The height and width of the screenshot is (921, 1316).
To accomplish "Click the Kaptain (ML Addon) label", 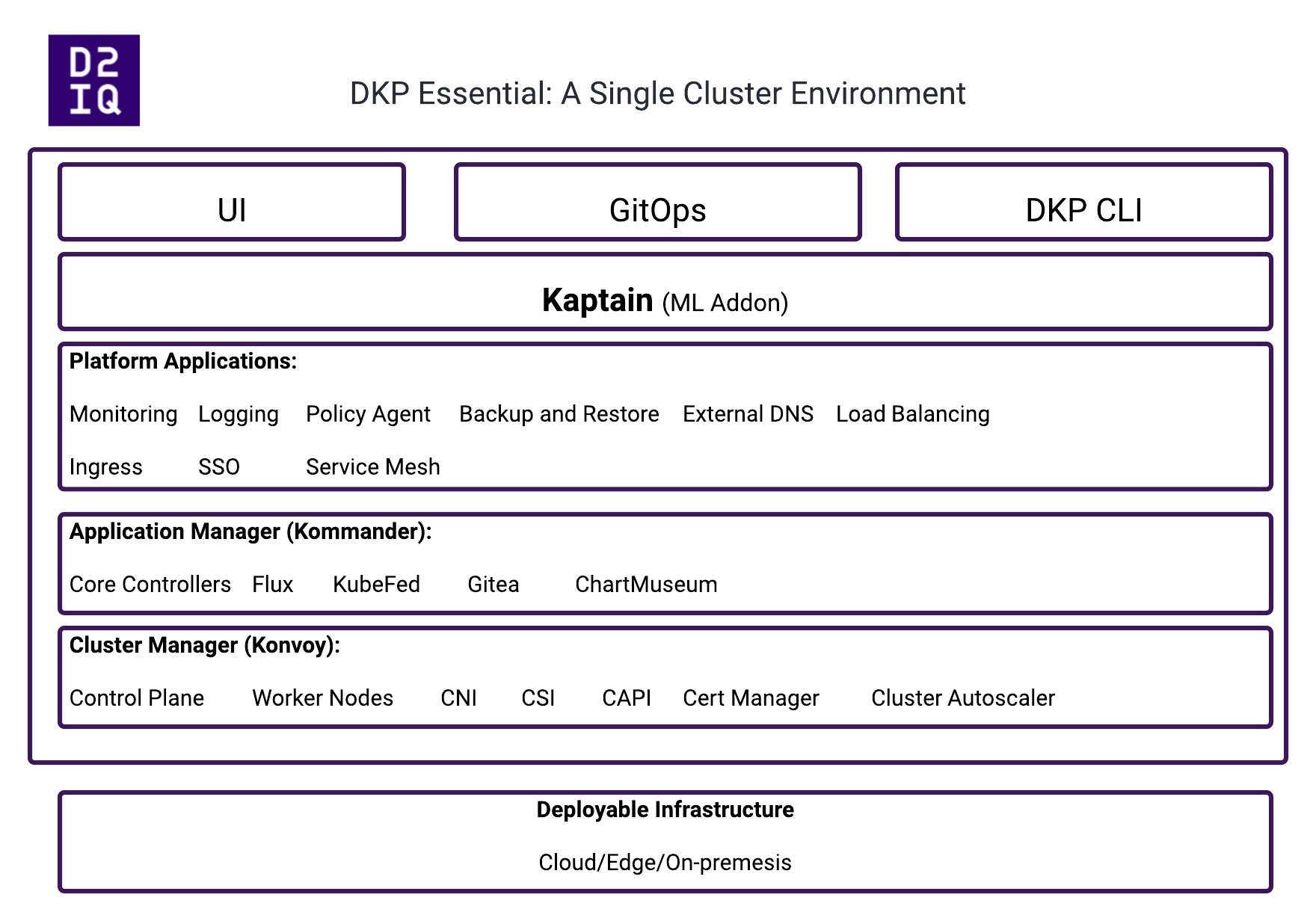I will coord(665,301).
